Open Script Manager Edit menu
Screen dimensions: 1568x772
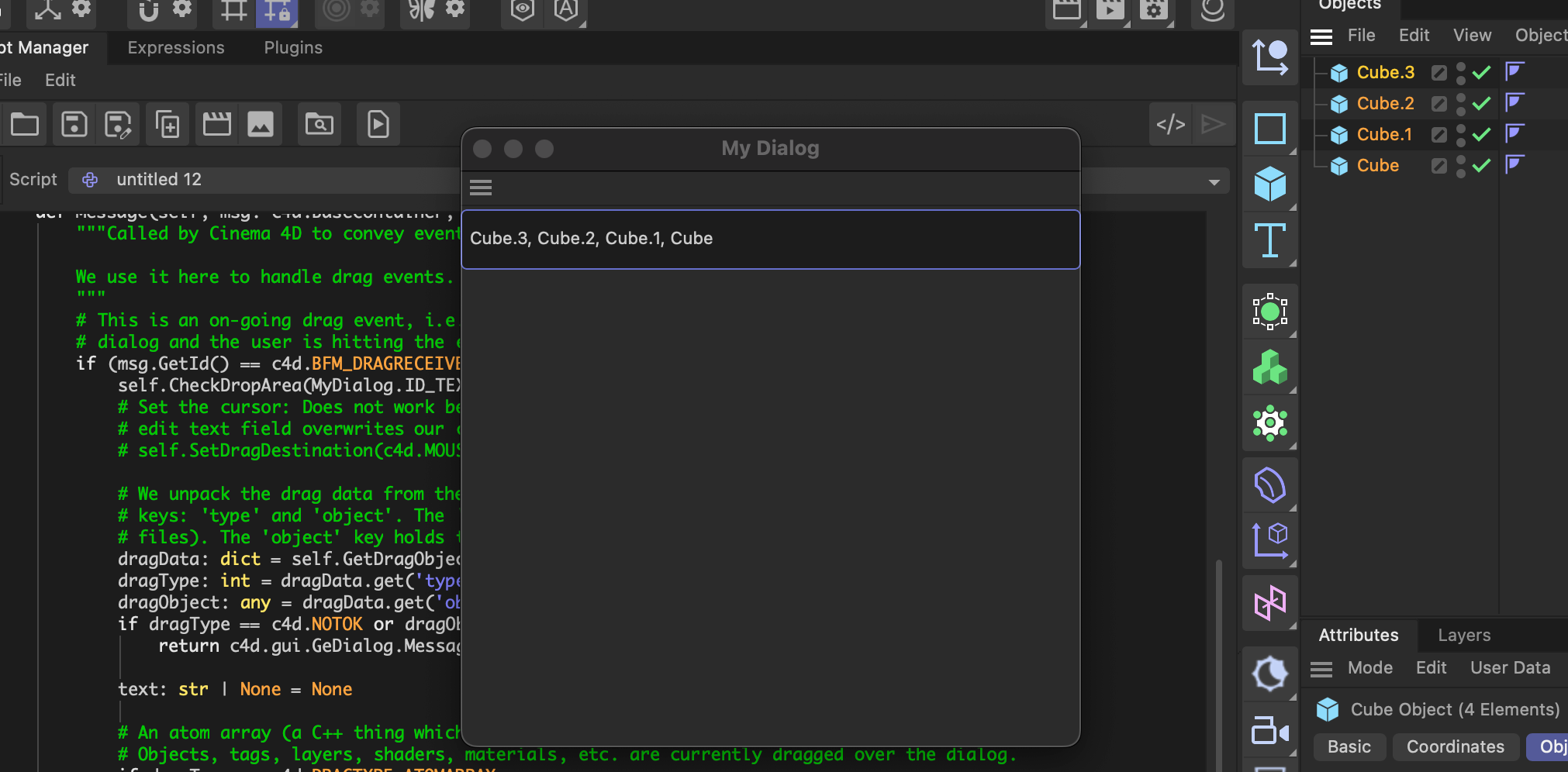(x=60, y=81)
